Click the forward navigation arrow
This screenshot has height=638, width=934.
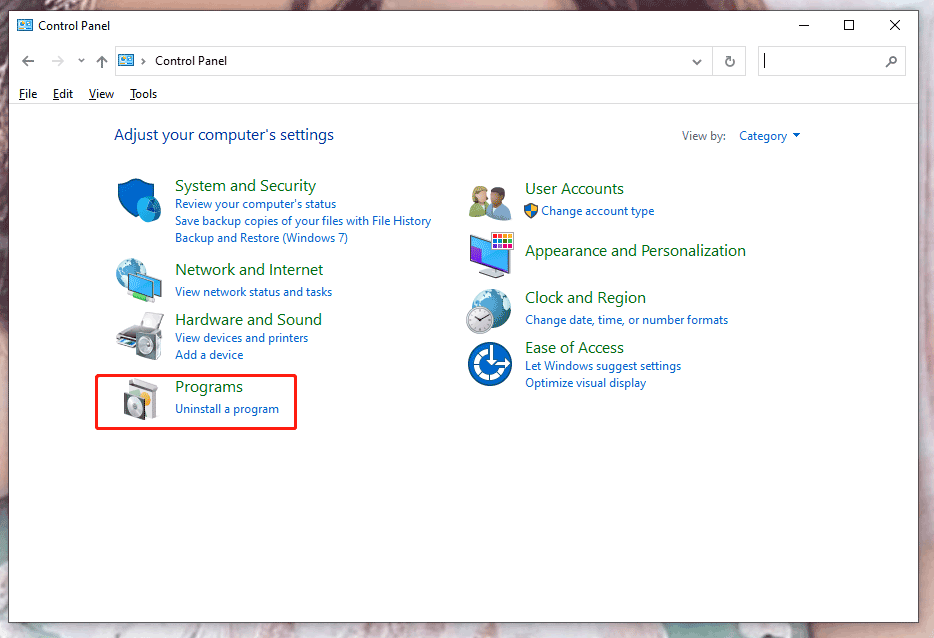[57, 61]
